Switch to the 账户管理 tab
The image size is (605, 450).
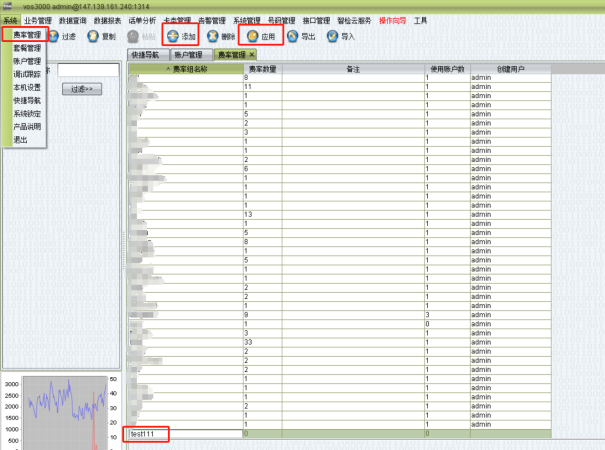(x=187, y=55)
